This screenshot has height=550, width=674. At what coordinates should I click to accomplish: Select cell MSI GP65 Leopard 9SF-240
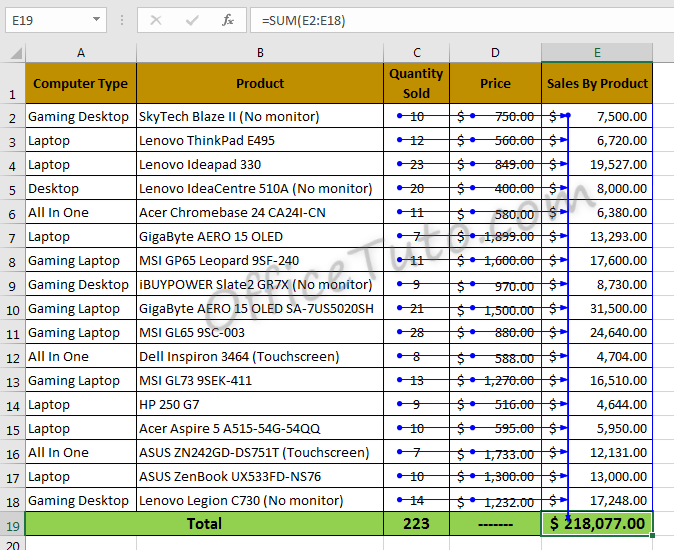coord(260,260)
